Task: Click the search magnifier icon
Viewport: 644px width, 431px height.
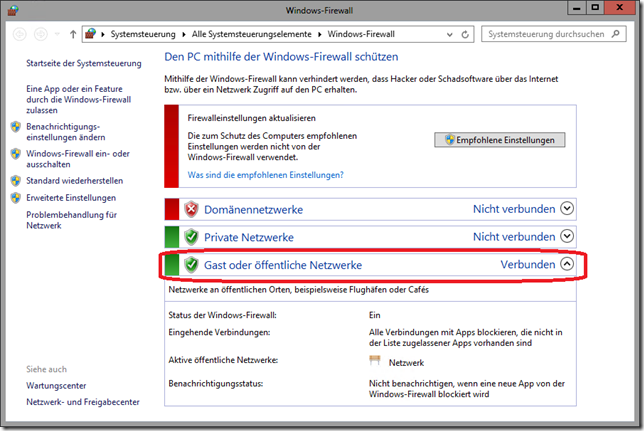Action: point(615,34)
